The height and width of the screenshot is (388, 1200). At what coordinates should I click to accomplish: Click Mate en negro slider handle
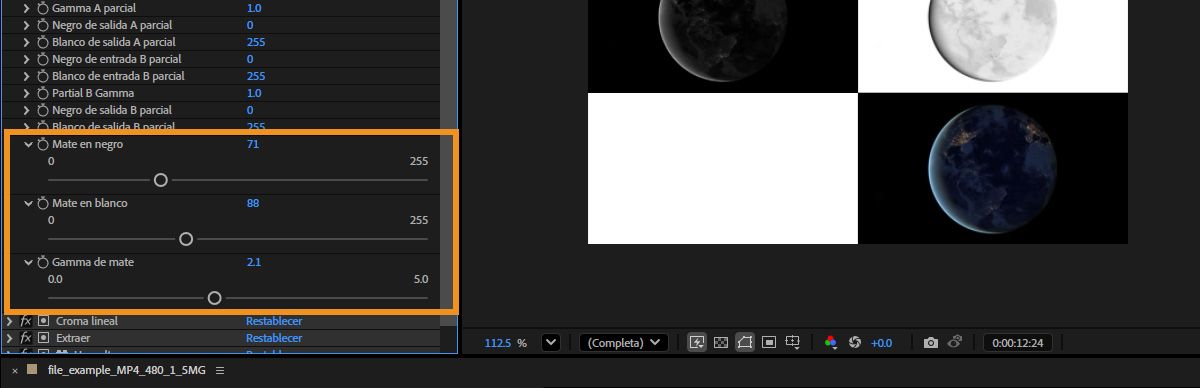pyautogui.click(x=160, y=180)
